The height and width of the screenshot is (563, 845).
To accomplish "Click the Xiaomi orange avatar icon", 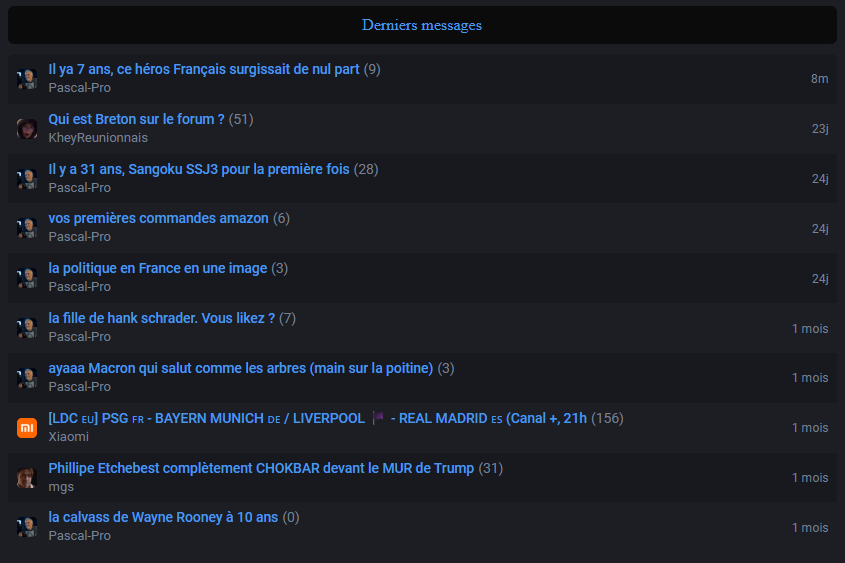I will [27, 428].
